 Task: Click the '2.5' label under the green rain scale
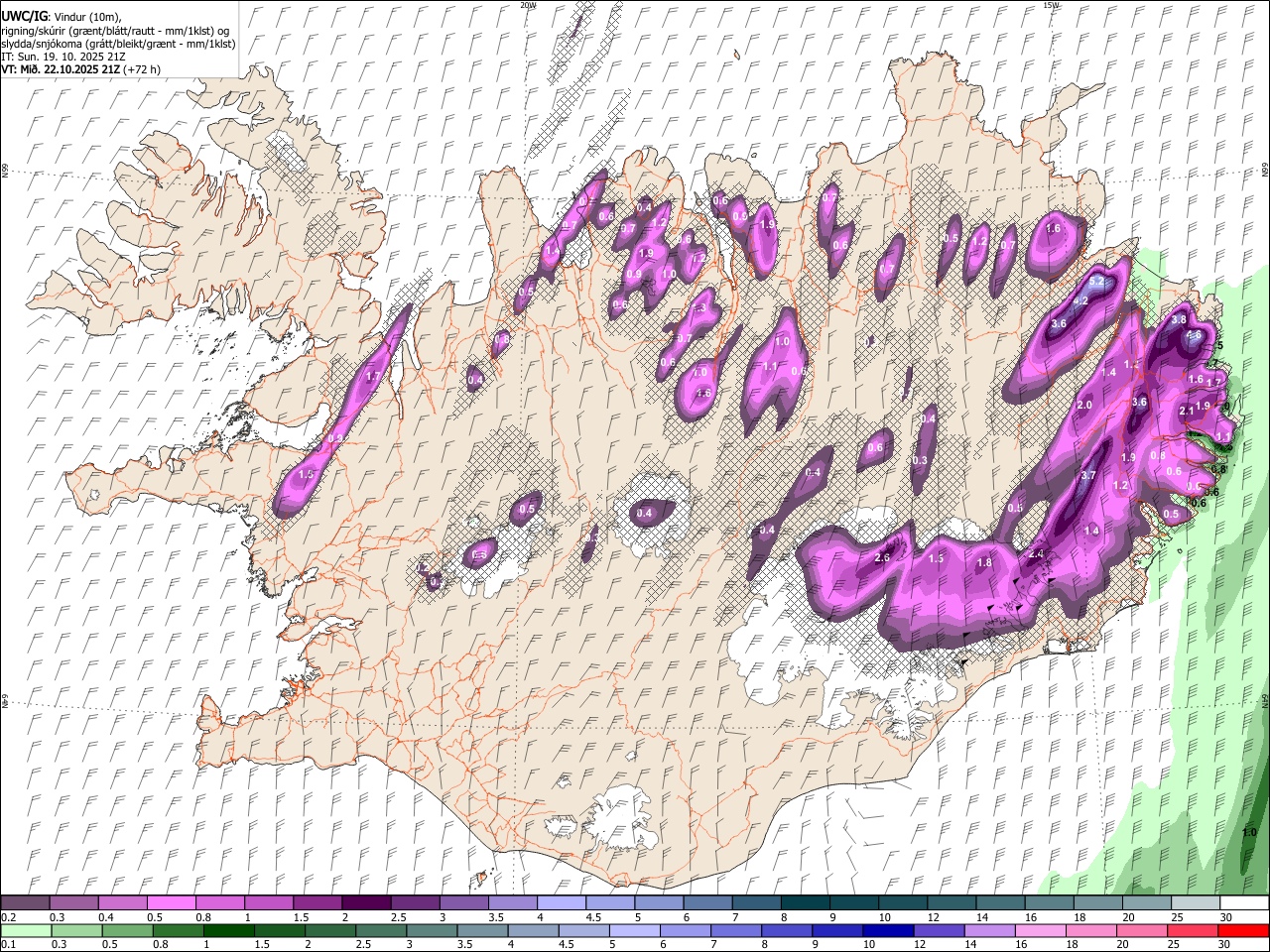[363, 944]
